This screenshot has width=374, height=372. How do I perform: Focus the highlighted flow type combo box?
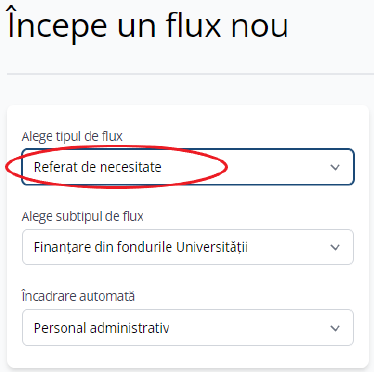(x=188, y=167)
